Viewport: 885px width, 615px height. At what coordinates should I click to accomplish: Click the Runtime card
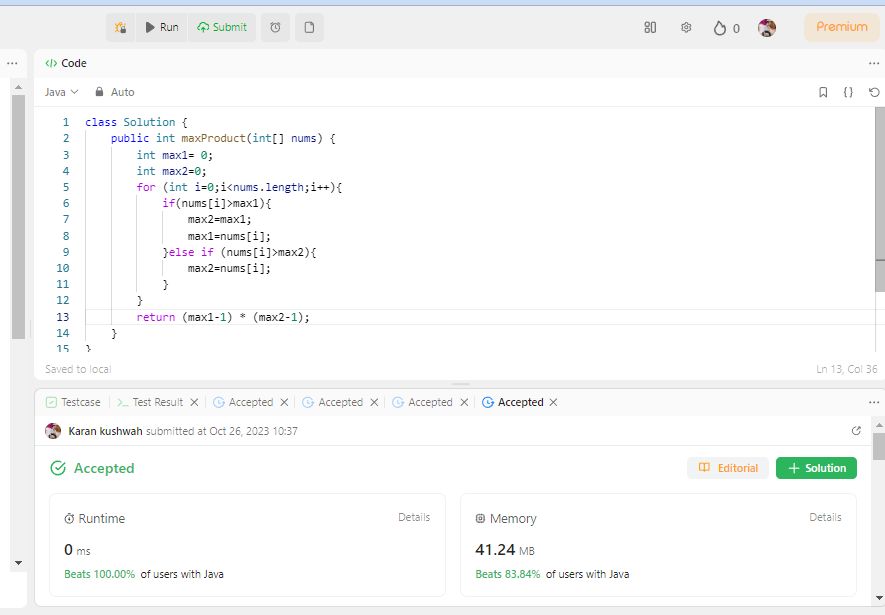247,544
